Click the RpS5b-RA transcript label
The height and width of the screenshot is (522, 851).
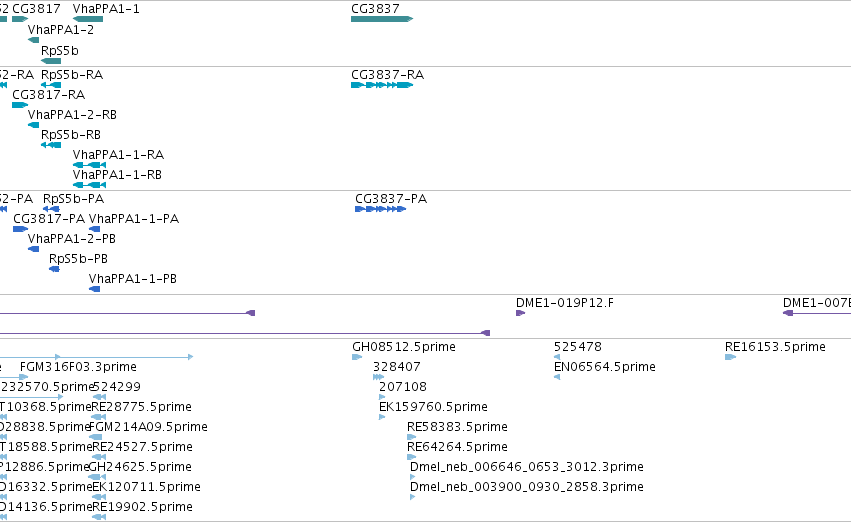[72, 75]
